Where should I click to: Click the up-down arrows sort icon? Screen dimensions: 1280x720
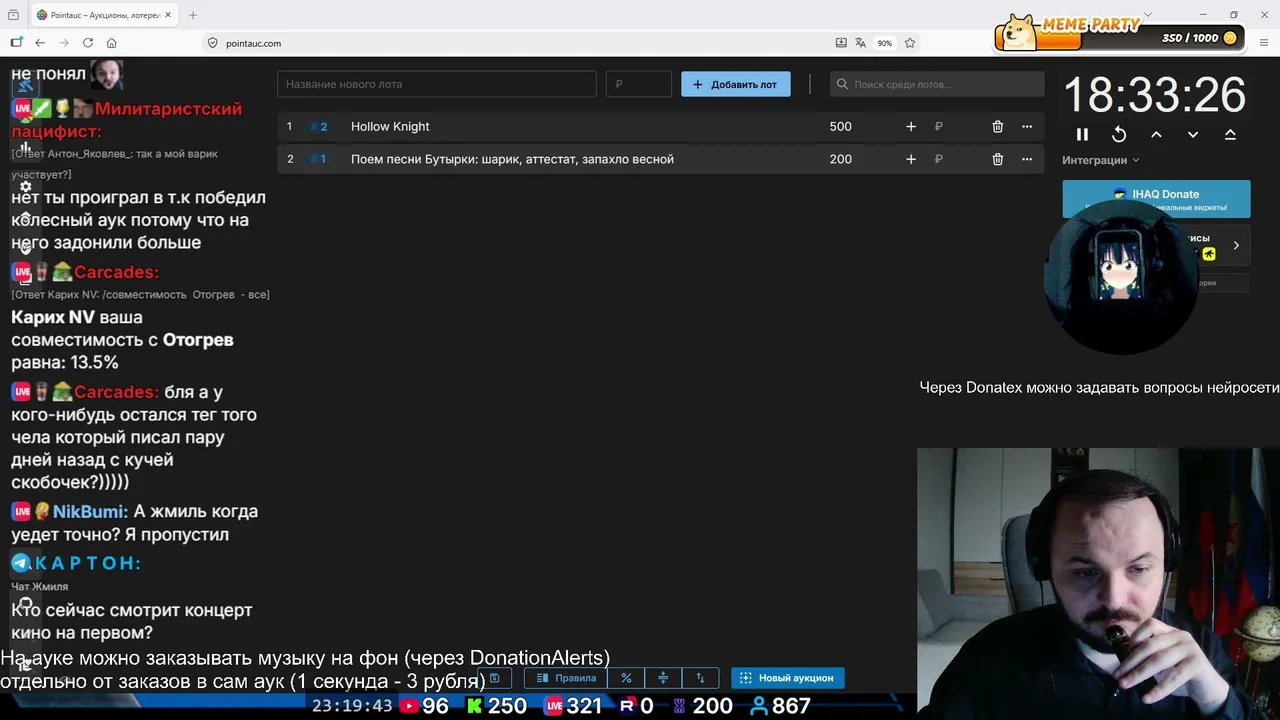tap(700, 678)
